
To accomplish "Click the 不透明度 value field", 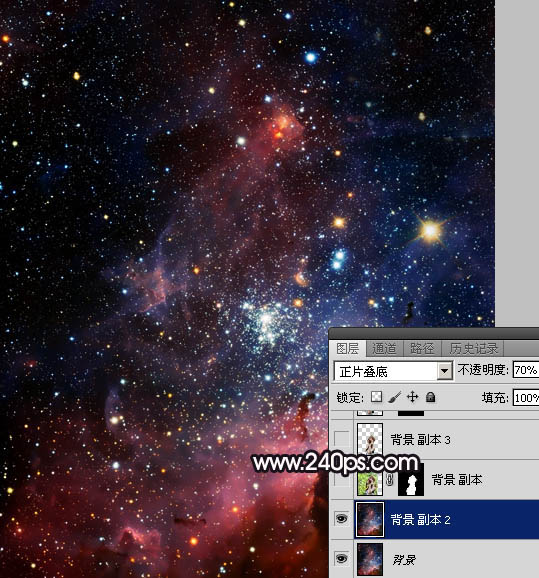I will coord(526,370).
